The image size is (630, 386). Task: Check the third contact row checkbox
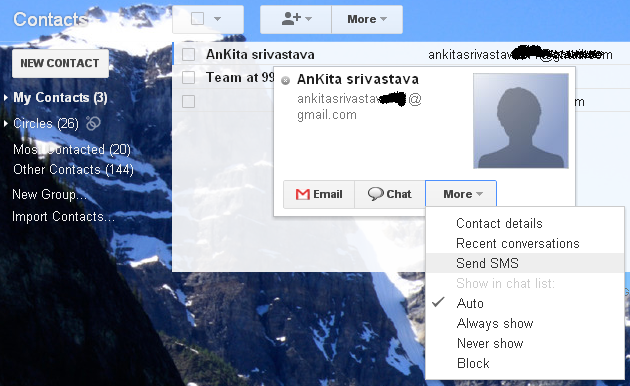(x=188, y=101)
